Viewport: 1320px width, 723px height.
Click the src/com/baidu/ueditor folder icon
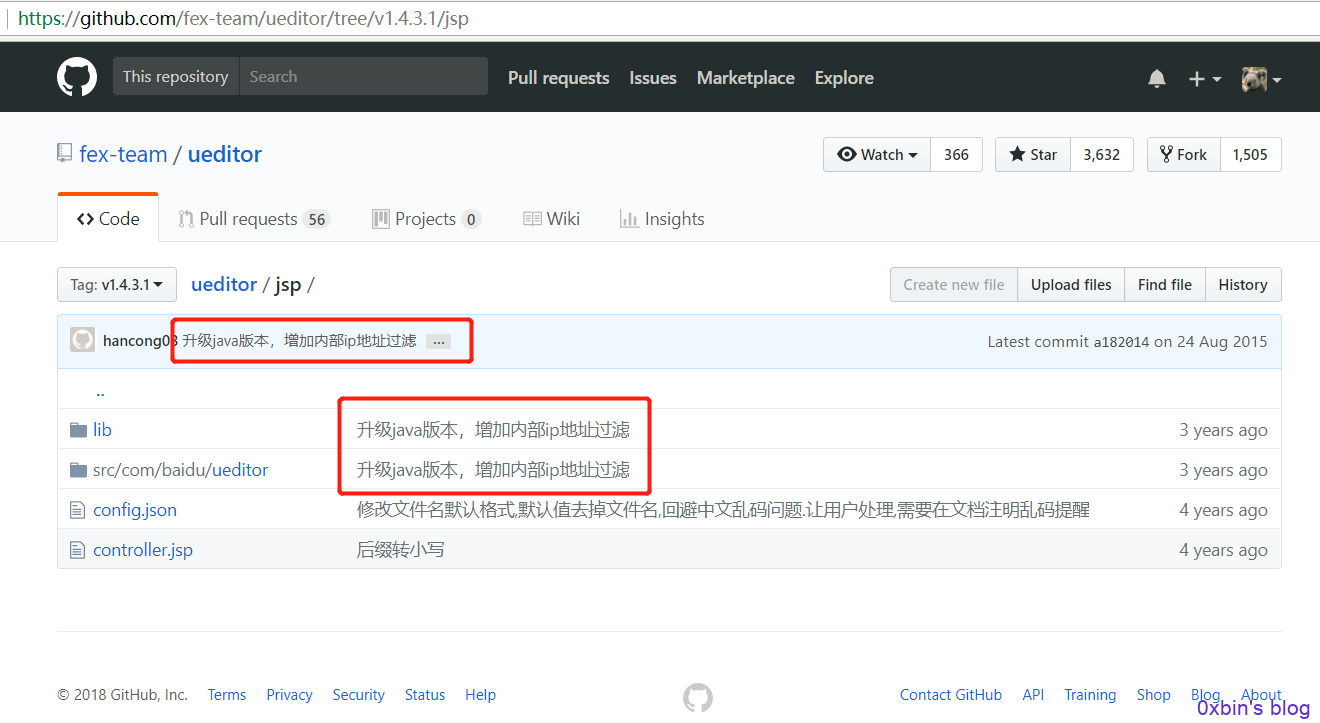[x=79, y=470]
